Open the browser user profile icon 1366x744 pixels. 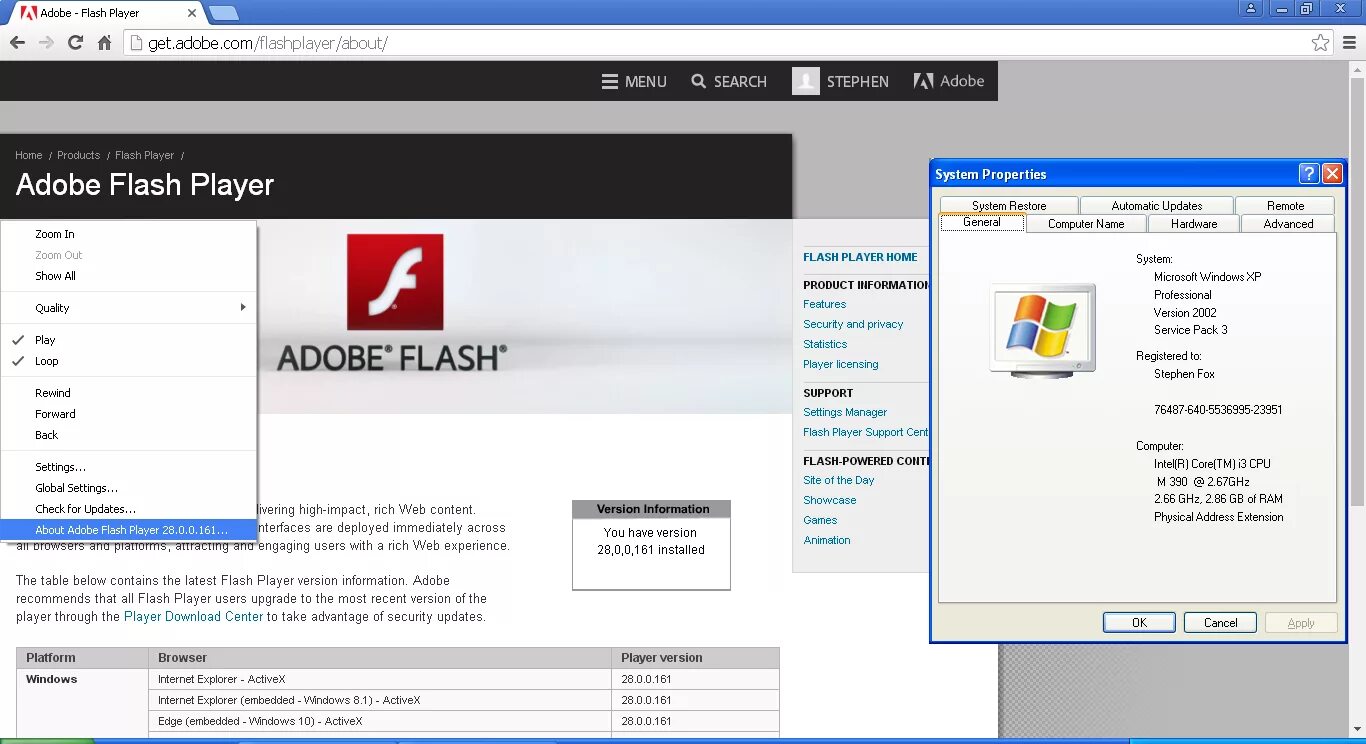point(1251,8)
